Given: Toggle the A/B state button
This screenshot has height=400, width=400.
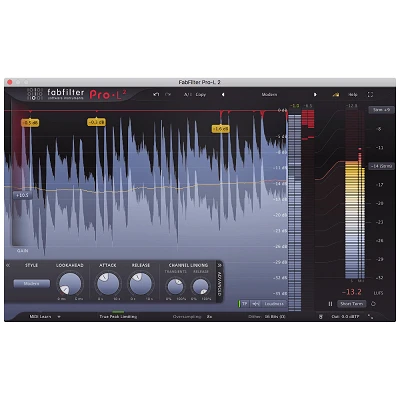Looking at the screenshot, I should (188, 95).
